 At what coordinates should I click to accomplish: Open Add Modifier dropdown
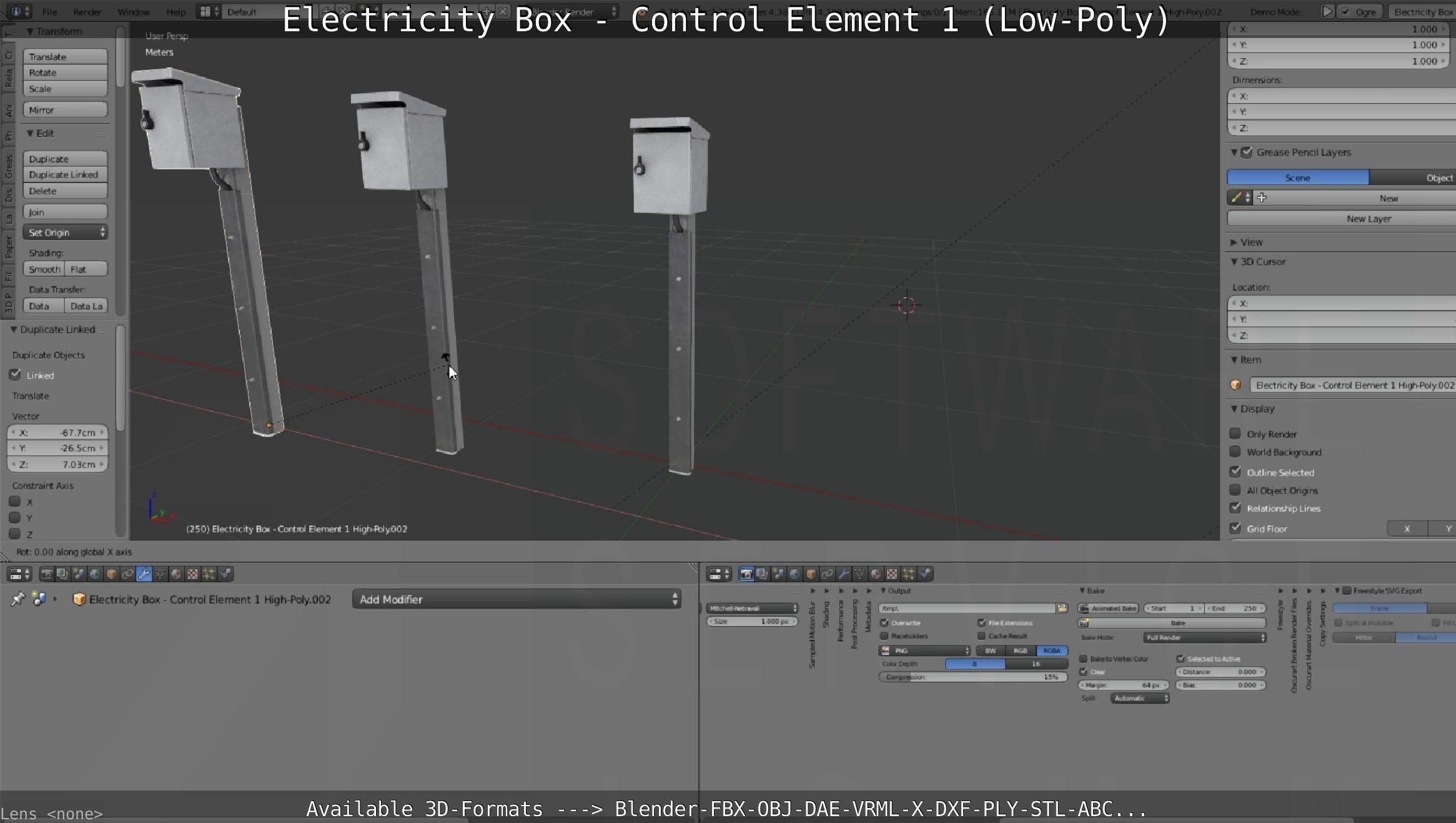(x=516, y=599)
